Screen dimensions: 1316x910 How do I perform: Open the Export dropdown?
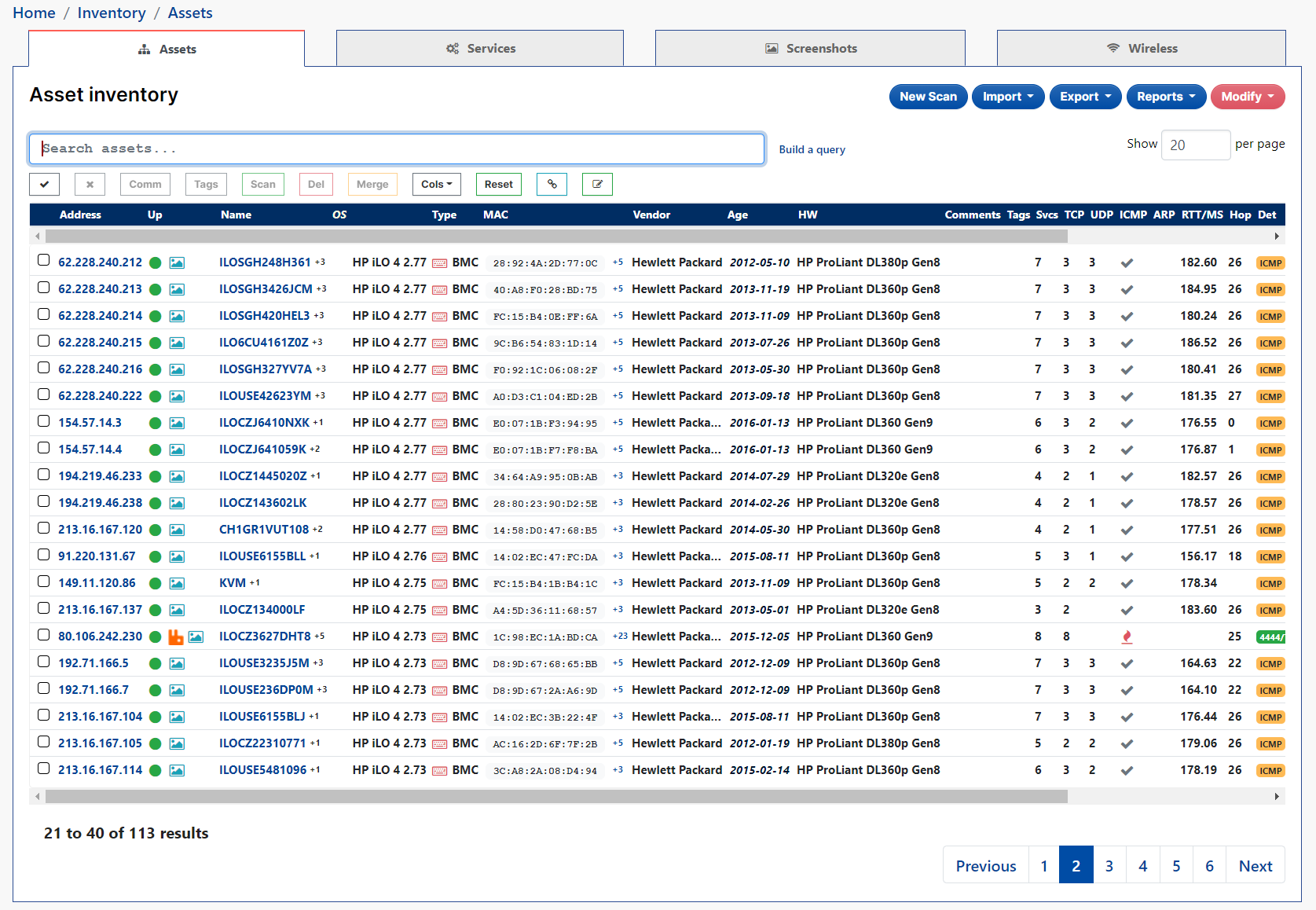coord(1085,97)
